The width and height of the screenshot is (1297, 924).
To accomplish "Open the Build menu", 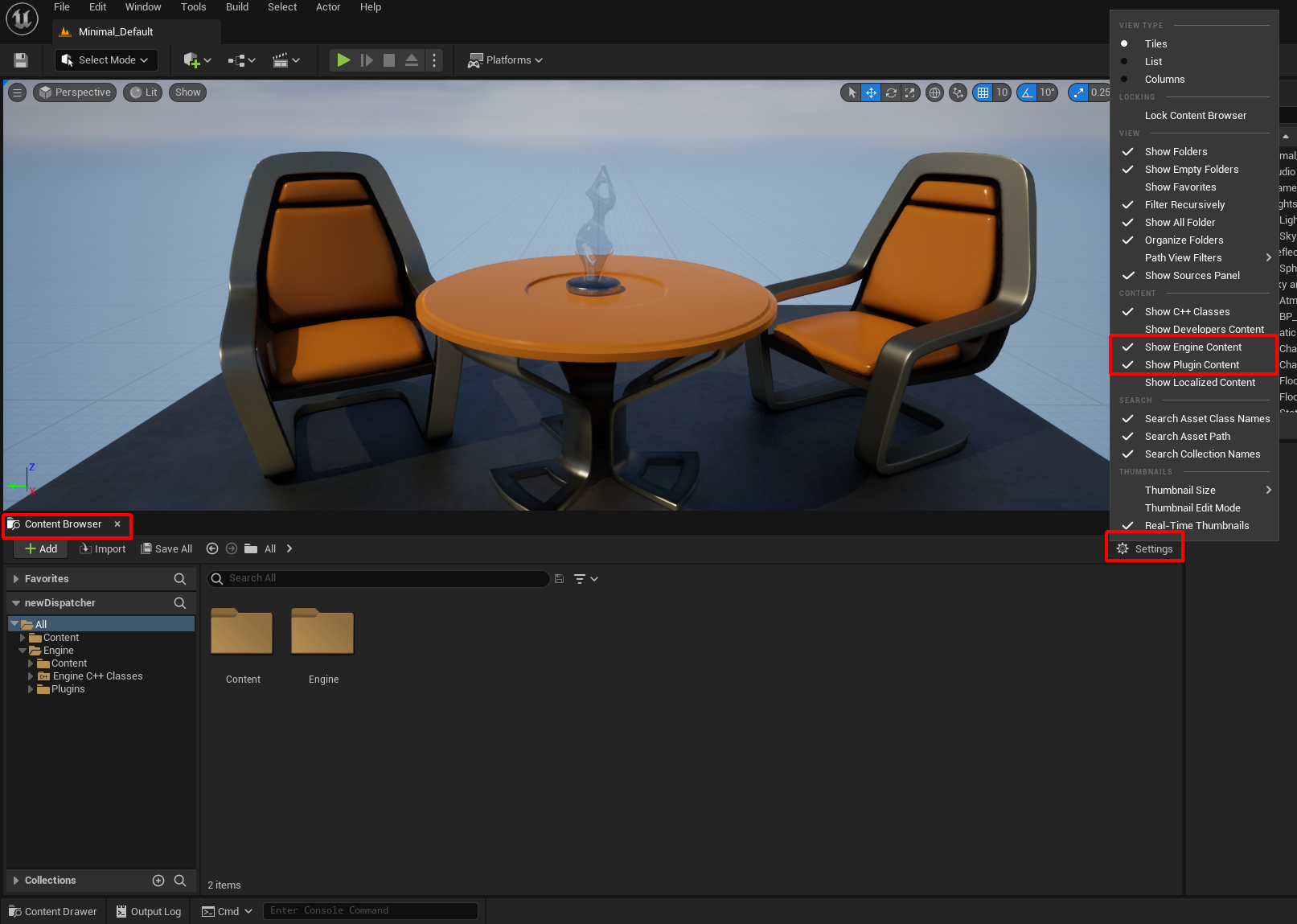I will (x=237, y=7).
